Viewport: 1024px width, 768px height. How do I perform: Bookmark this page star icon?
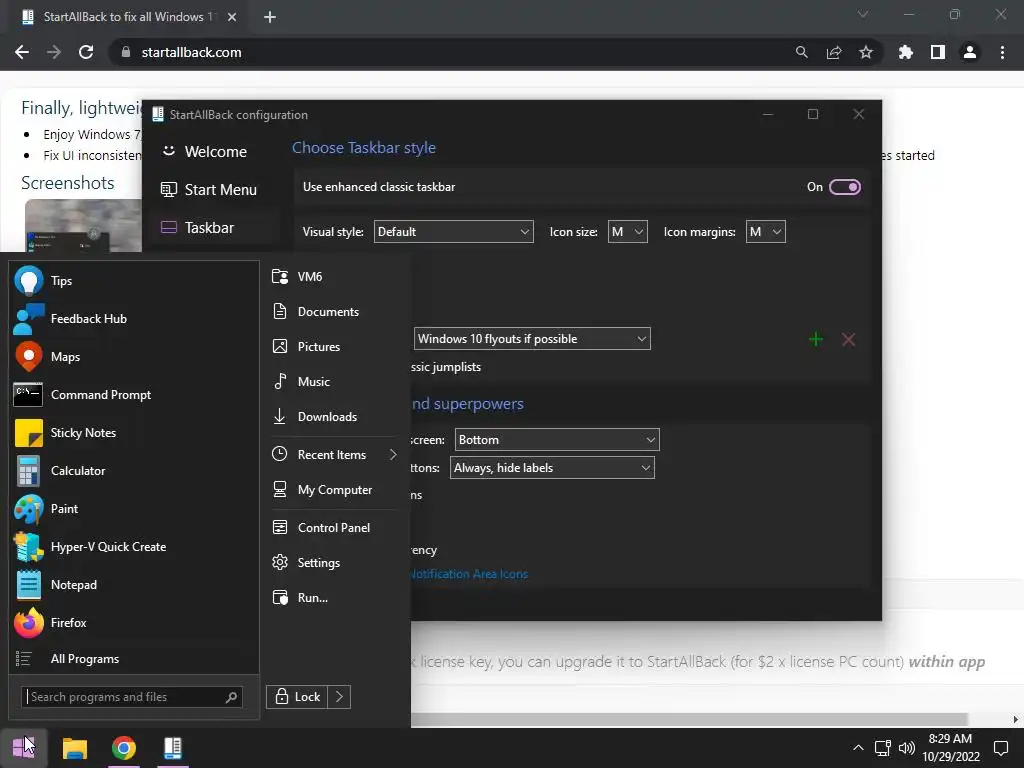(x=866, y=52)
